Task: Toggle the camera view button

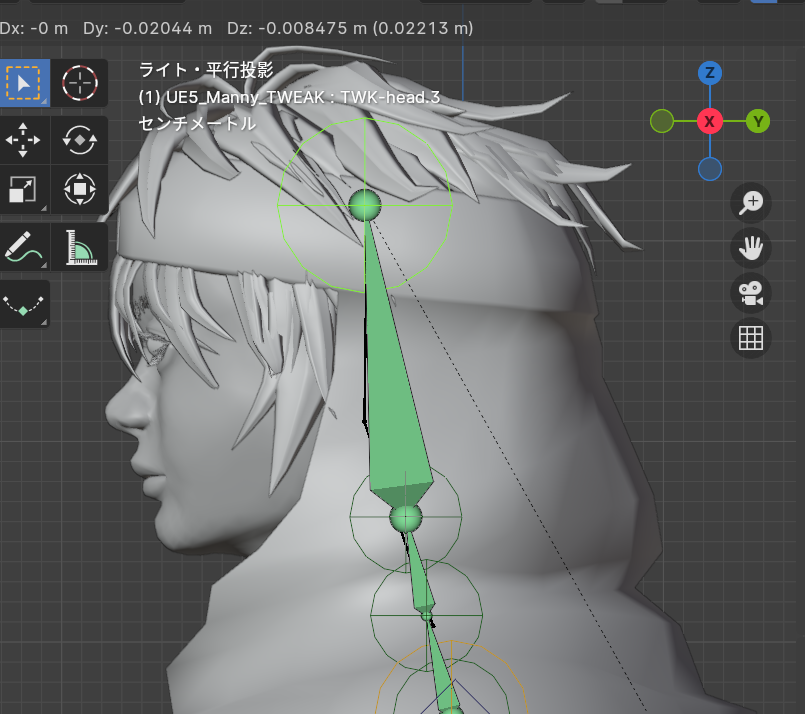Action: [751, 293]
